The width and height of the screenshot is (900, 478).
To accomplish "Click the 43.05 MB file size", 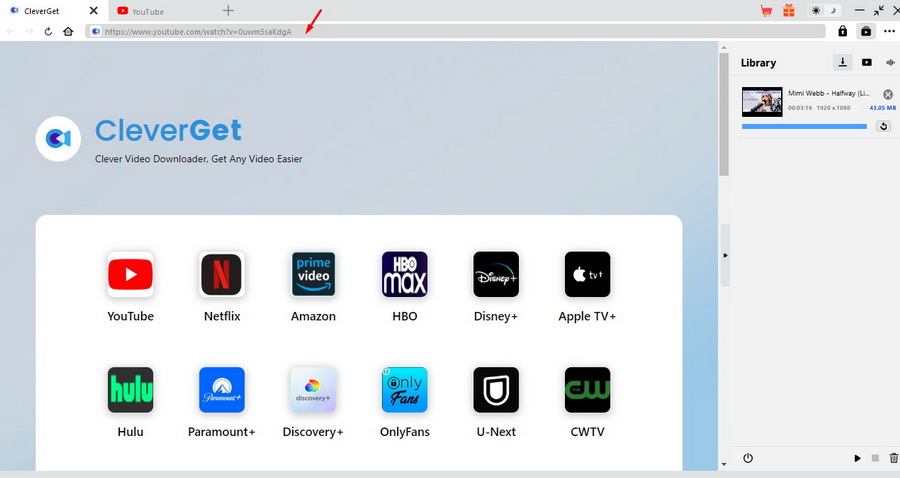I will (882, 108).
